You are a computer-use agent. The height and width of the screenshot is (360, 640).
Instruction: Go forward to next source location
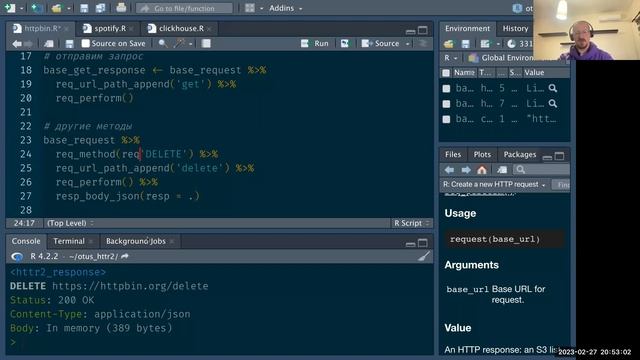(x=28, y=43)
